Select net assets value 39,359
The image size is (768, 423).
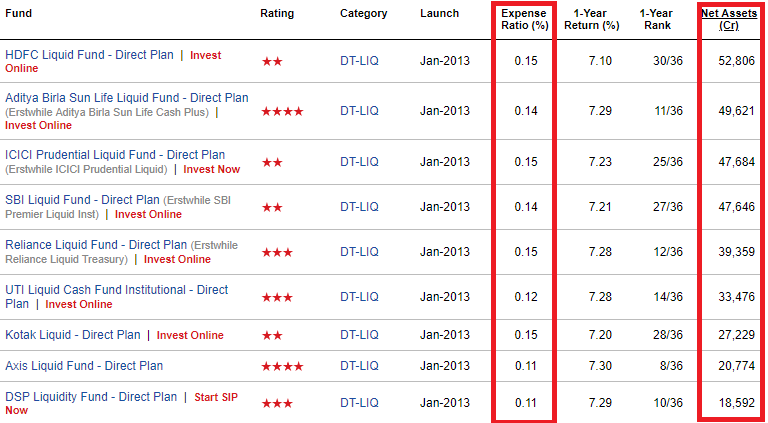[736, 252]
